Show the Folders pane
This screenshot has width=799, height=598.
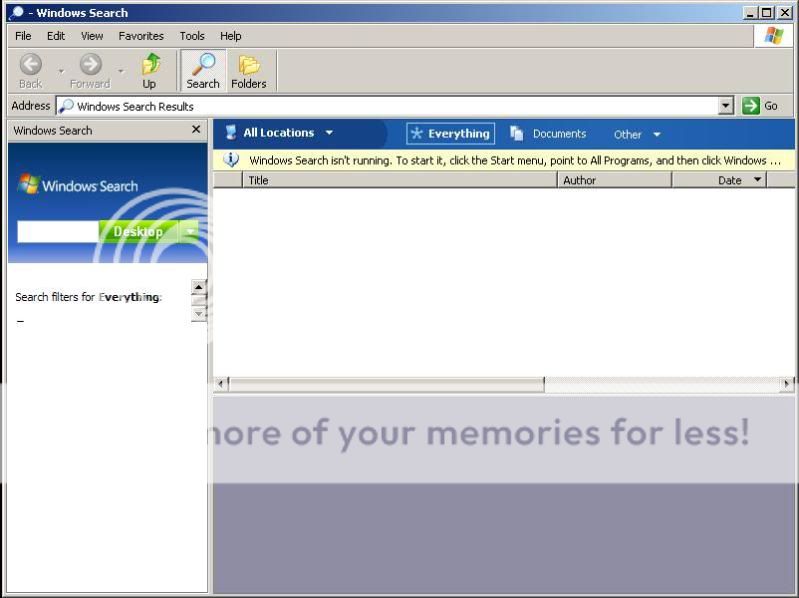(249, 71)
